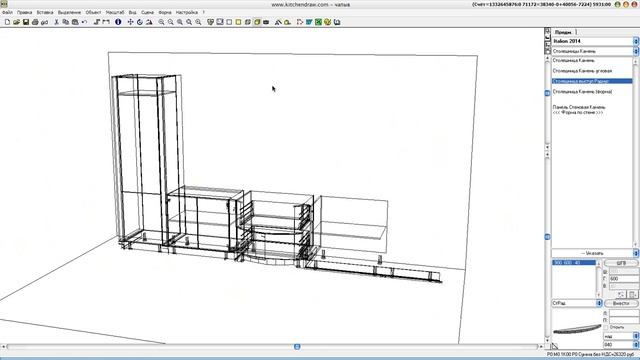640x360 pixels.
Task: Open the Вставка menu
Action: (45, 12)
